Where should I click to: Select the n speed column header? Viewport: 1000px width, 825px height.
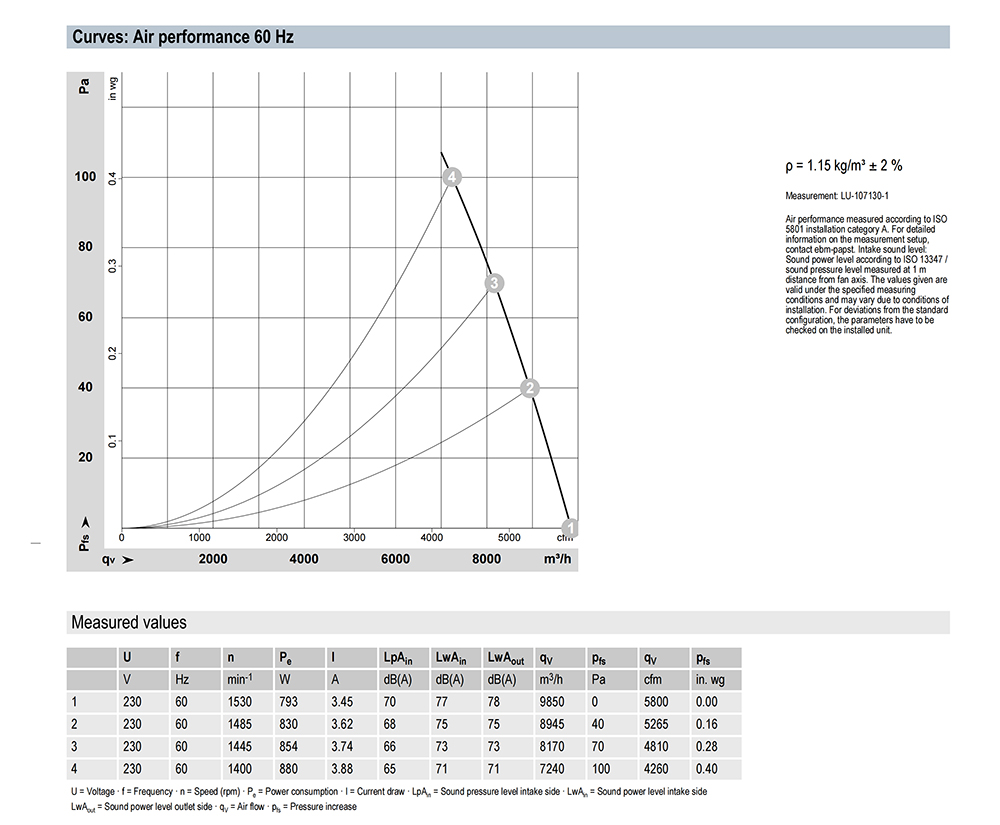tap(231, 659)
